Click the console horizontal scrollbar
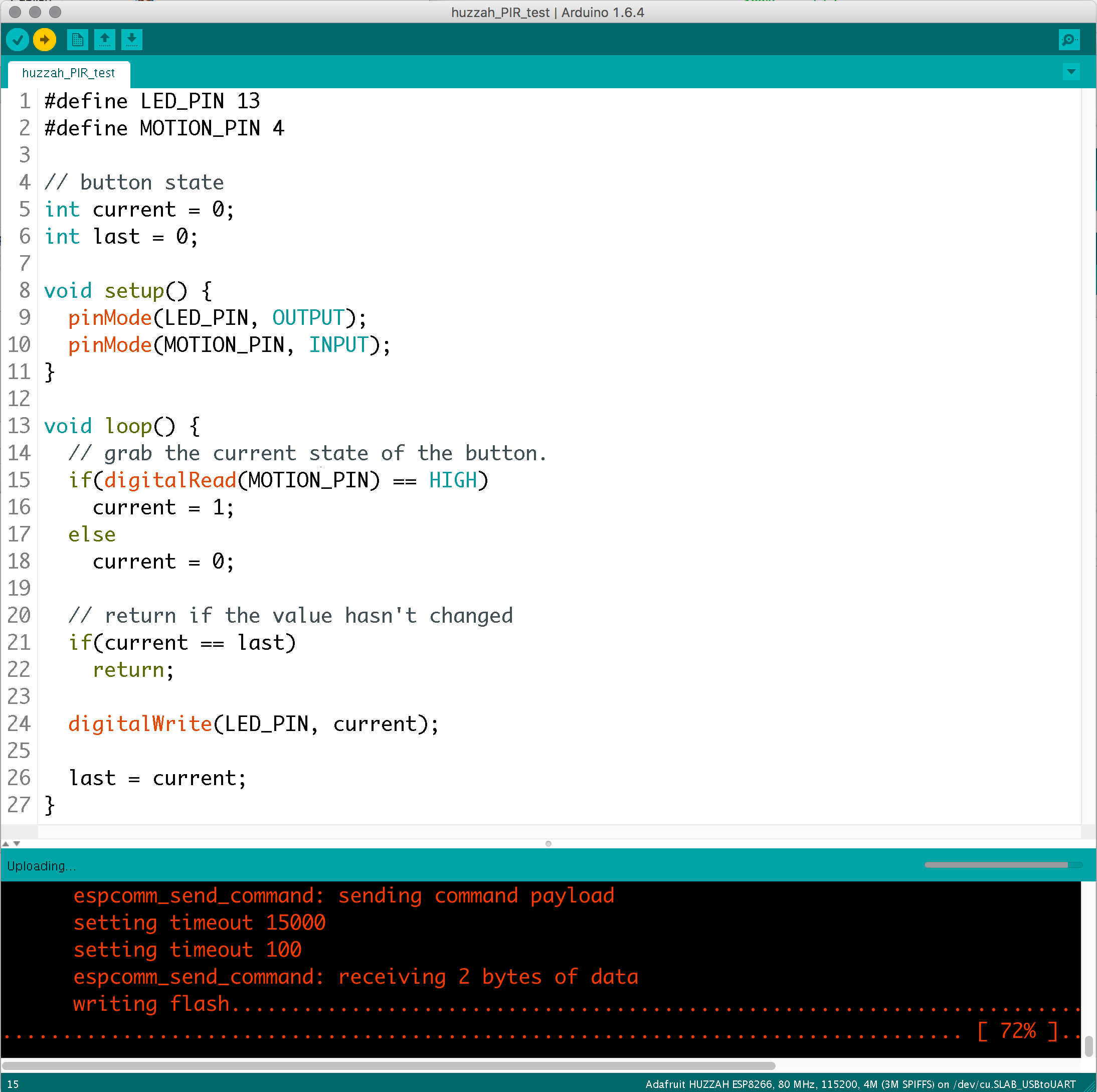 click(389, 1066)
